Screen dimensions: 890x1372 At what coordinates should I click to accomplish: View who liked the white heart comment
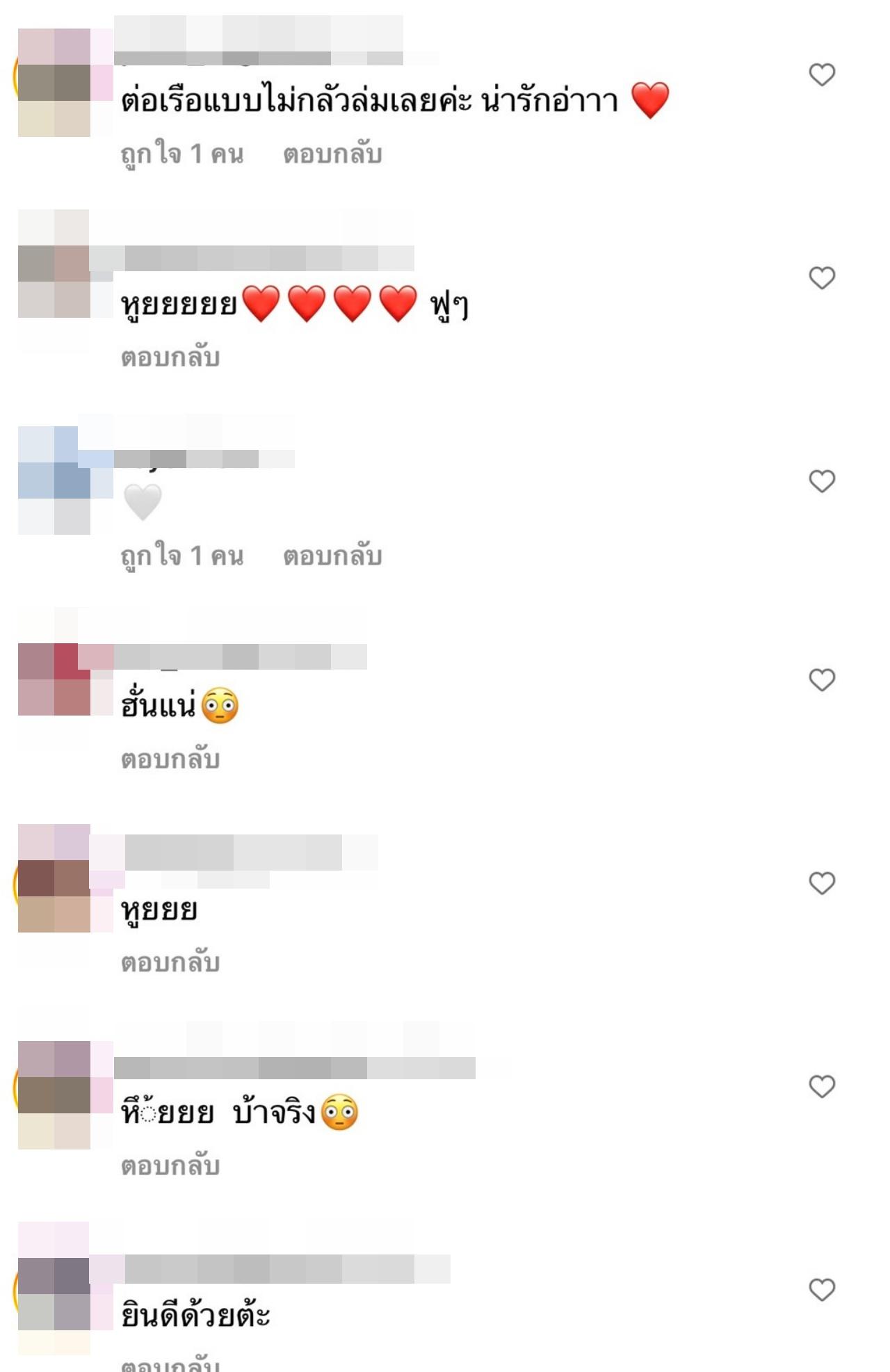click(x=182, y=556)
